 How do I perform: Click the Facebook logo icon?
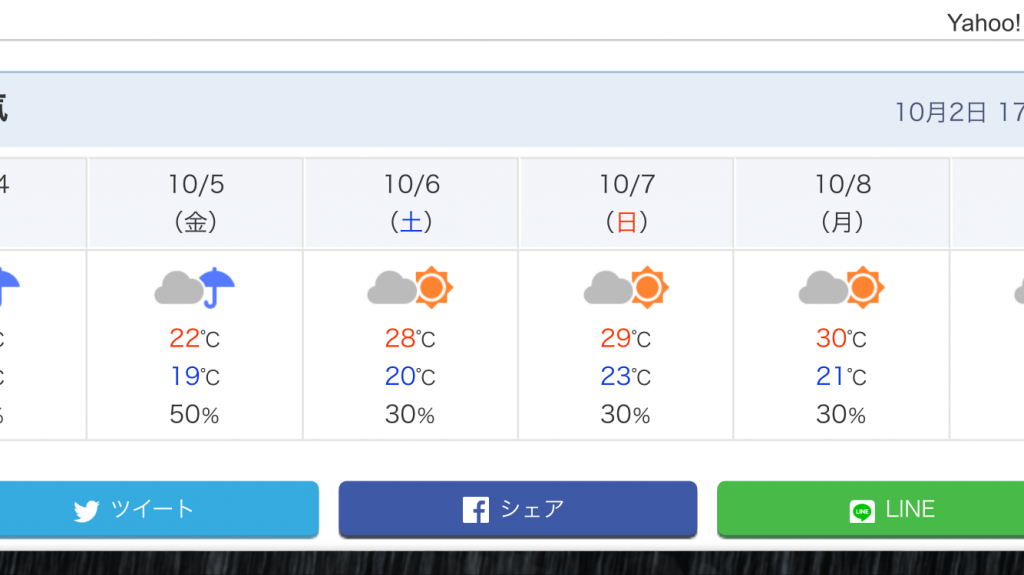pos(475,510)
